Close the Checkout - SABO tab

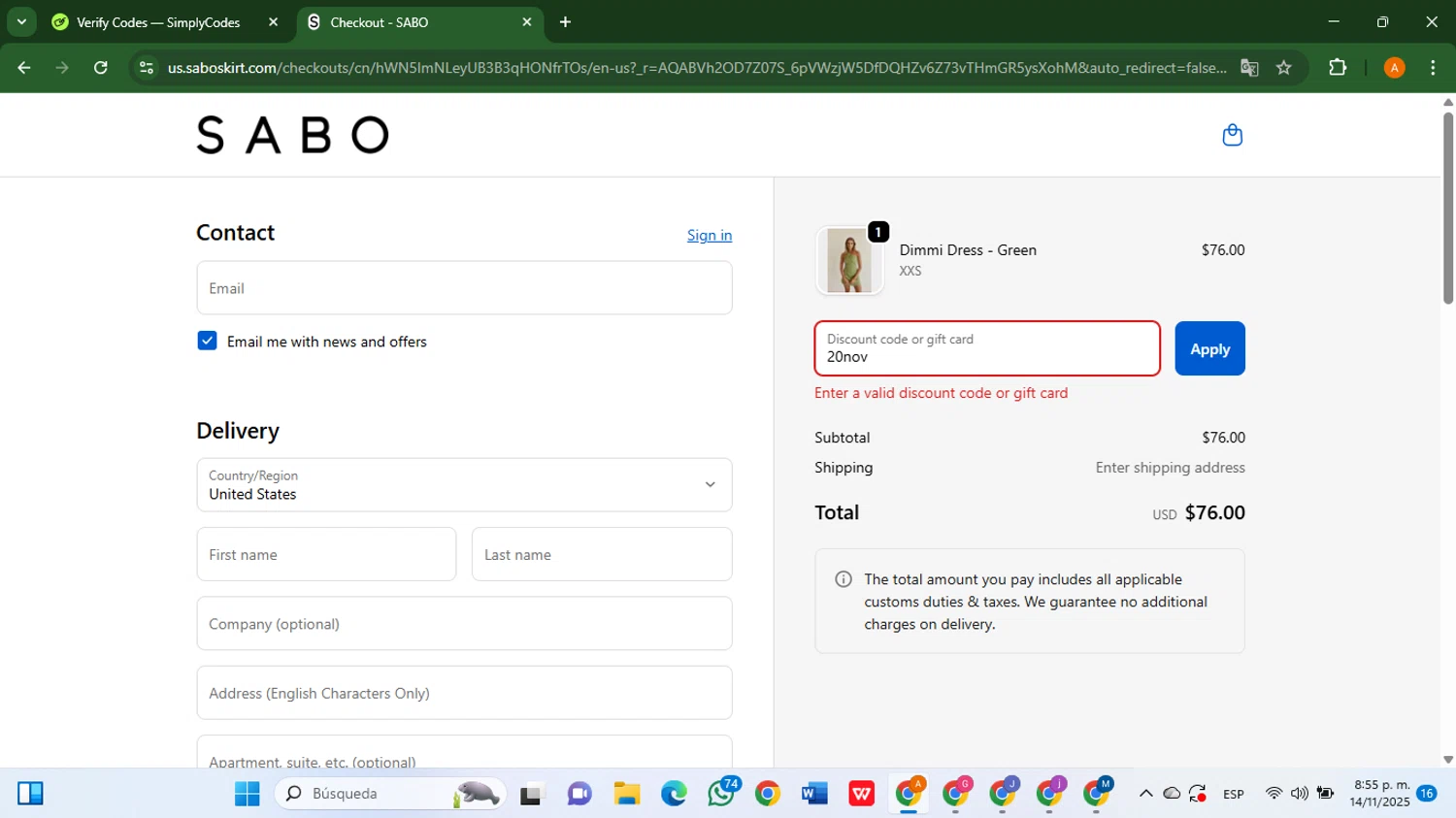pos(527,22)
